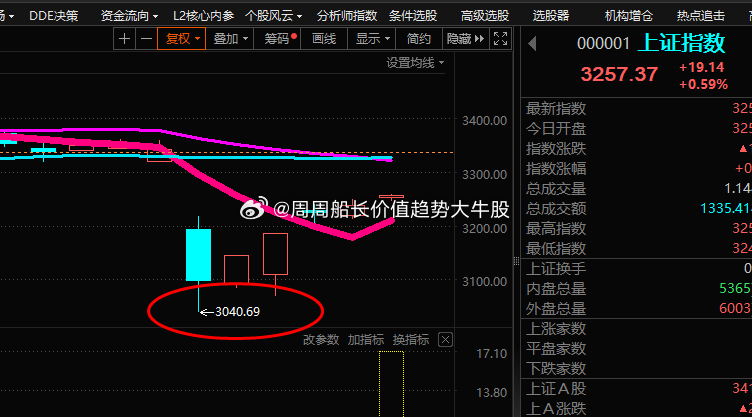Click index price 3257.37
This screenshot has height=417, width=752.
tap(619, 74)
